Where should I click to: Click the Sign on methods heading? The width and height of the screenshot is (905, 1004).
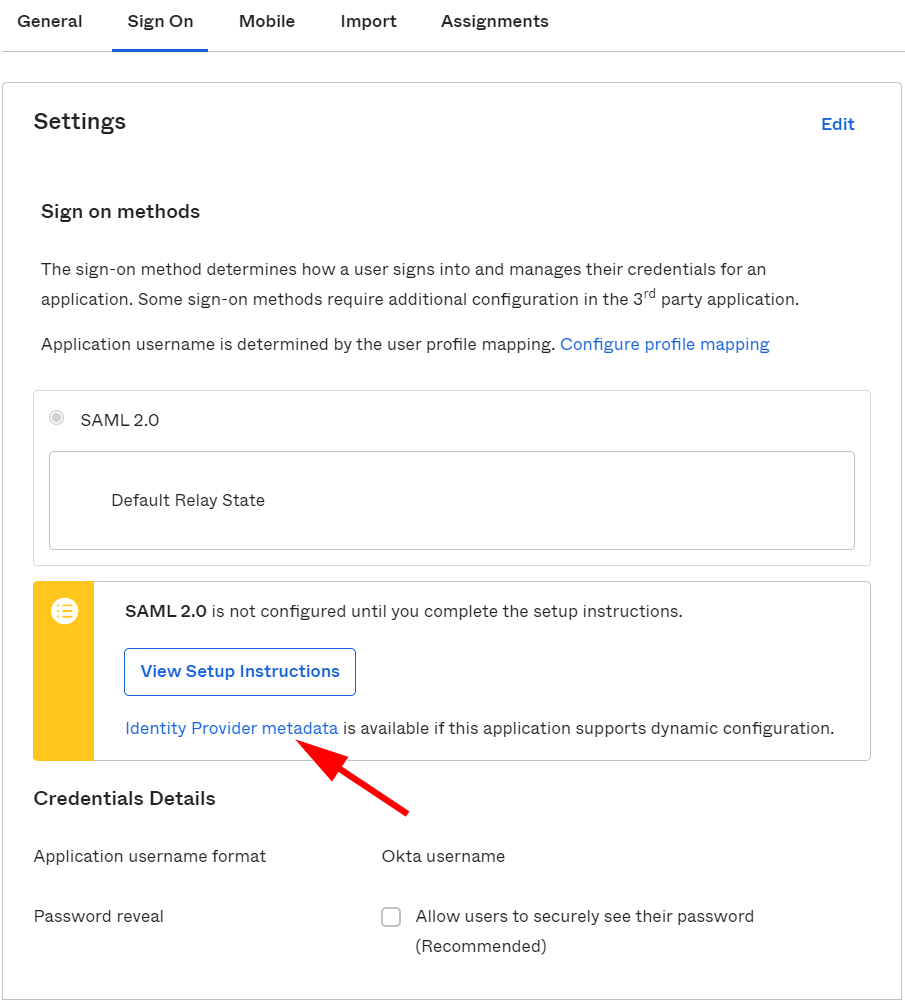tap(120, 212)
